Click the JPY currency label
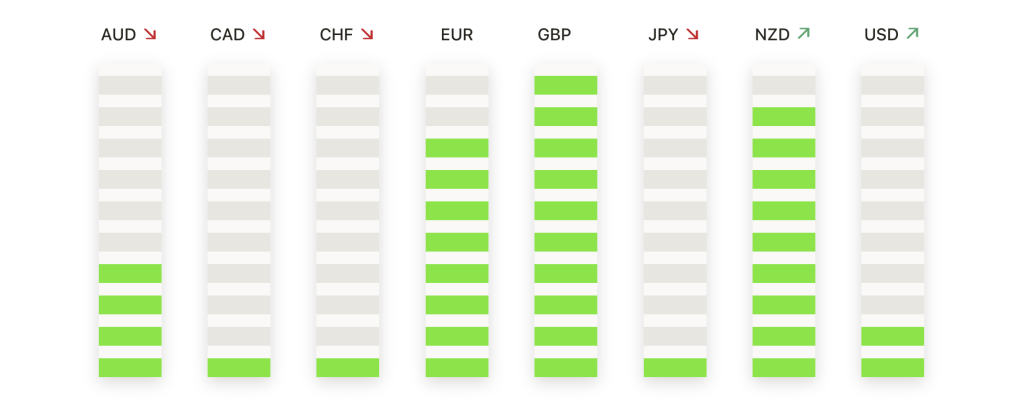Viewport: 1024px width, 409px height. point(663,35)
